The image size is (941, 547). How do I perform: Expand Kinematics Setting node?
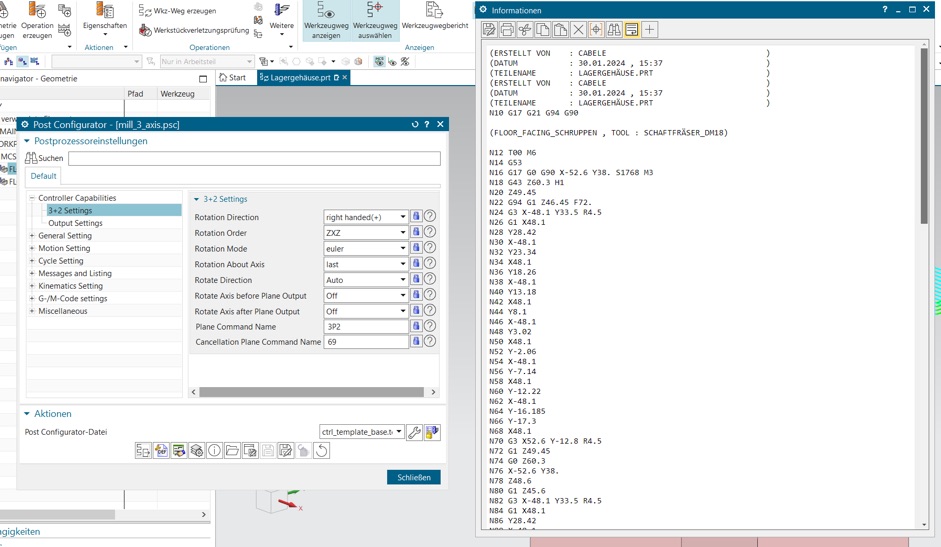point(32,286)
